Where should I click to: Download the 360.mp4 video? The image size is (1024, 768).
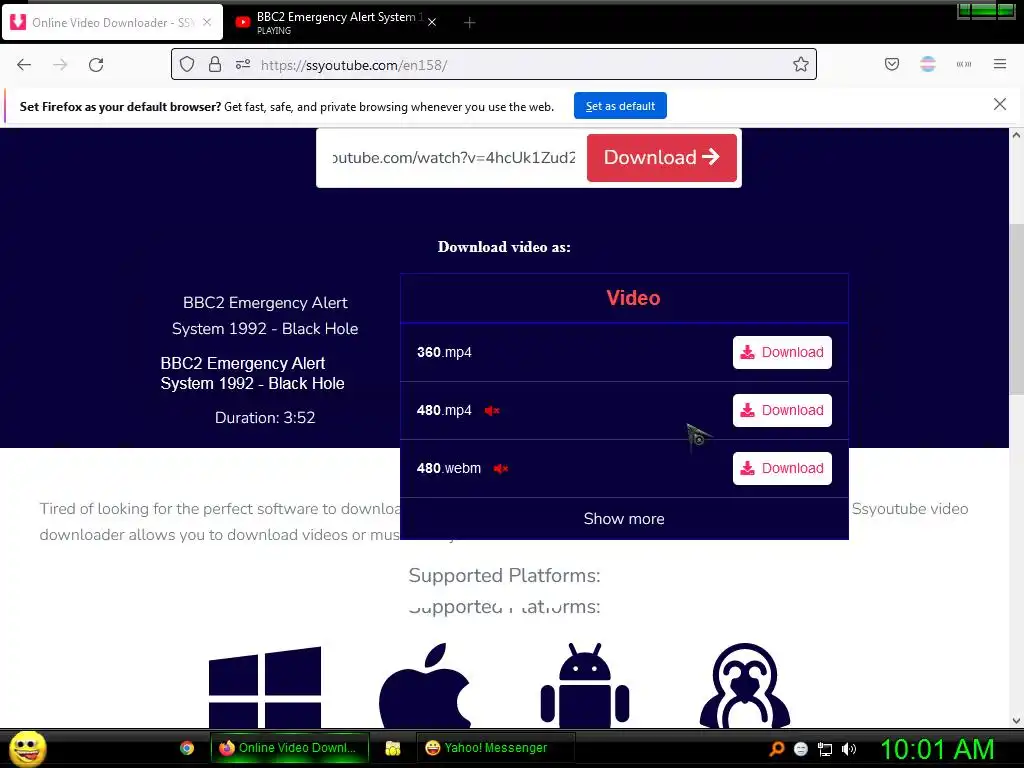[782, 353]
